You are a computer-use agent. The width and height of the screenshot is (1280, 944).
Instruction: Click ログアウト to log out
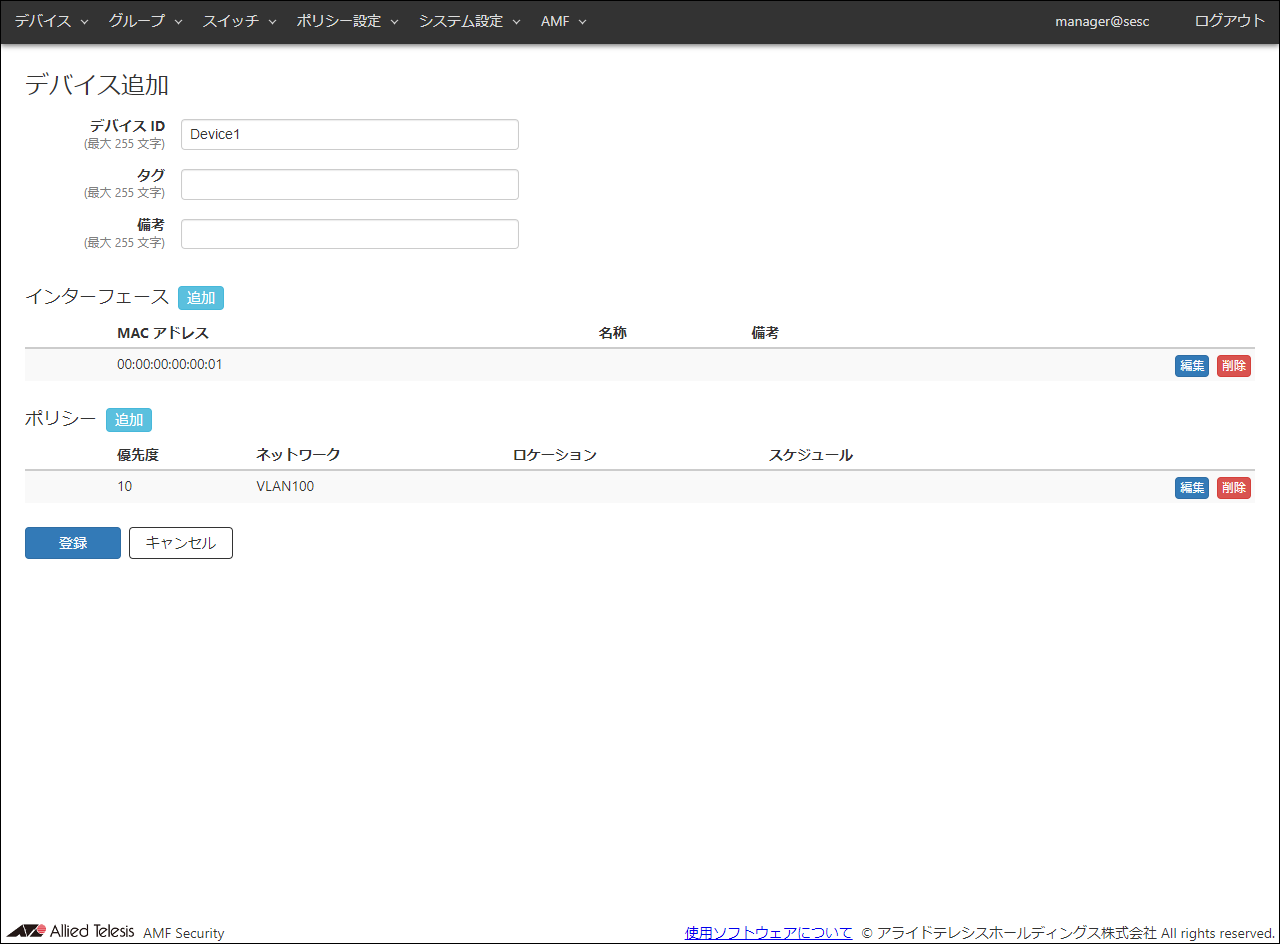1229,21
